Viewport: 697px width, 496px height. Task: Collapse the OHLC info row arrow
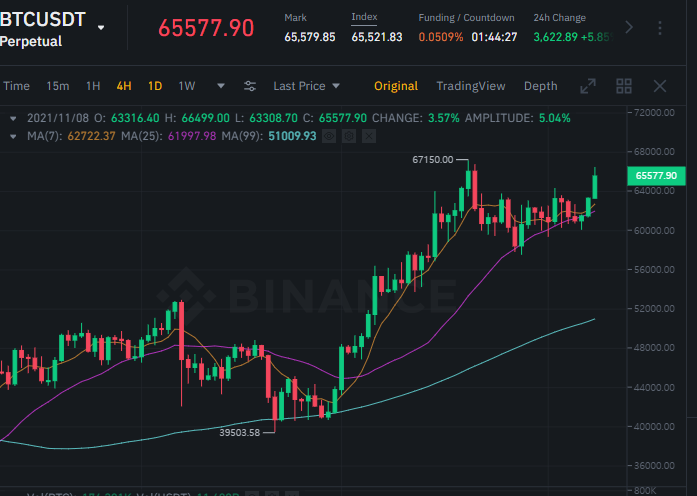coord(13,118)
